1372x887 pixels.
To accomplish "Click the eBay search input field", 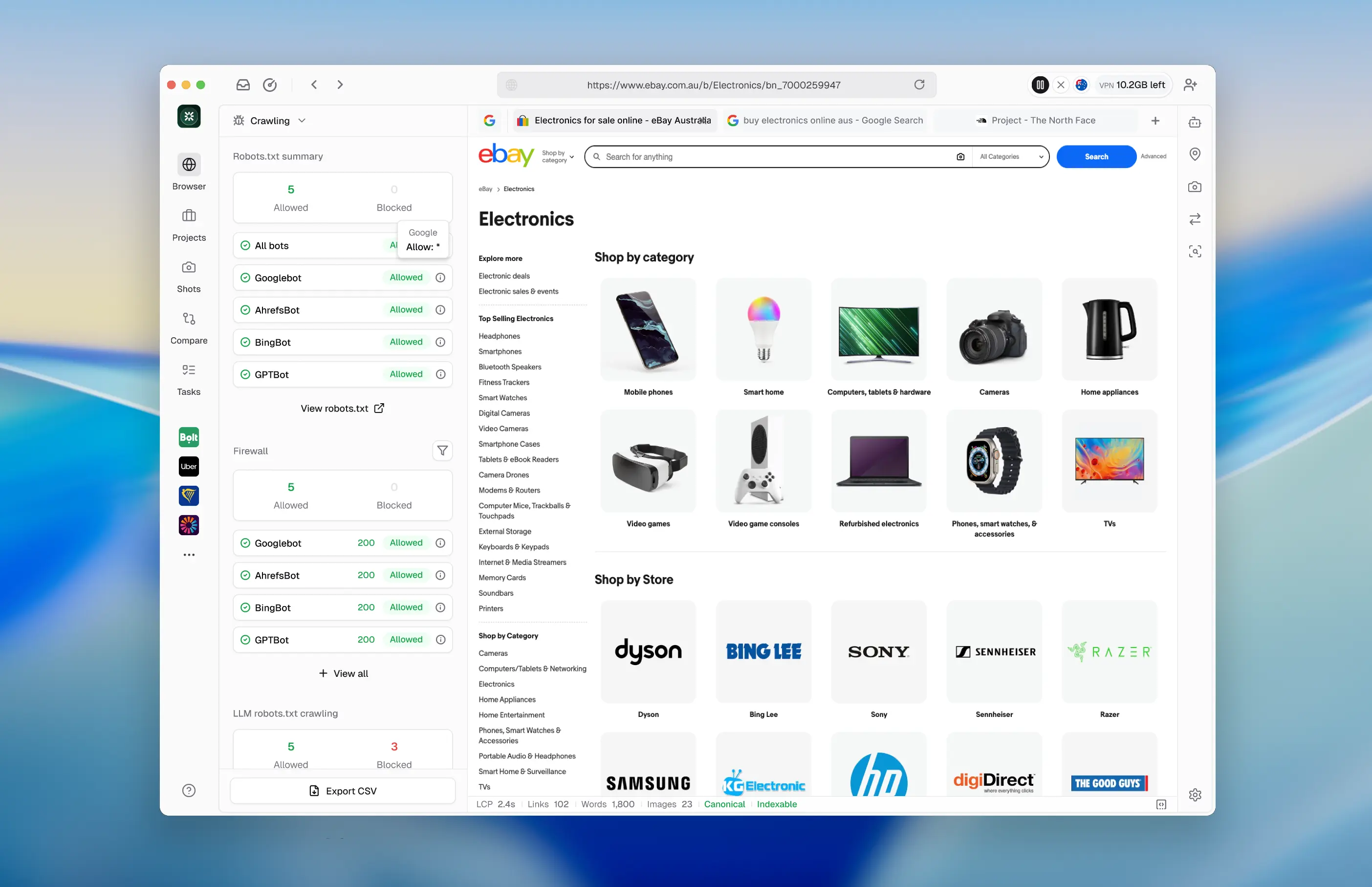I will pyautogui.click(x=772, y=157).
